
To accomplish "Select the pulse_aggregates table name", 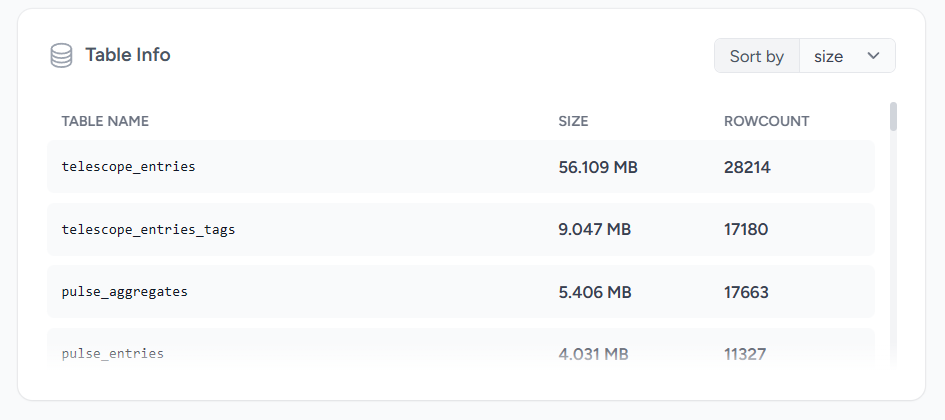I will pyautogui.click(x=125, y=292).
